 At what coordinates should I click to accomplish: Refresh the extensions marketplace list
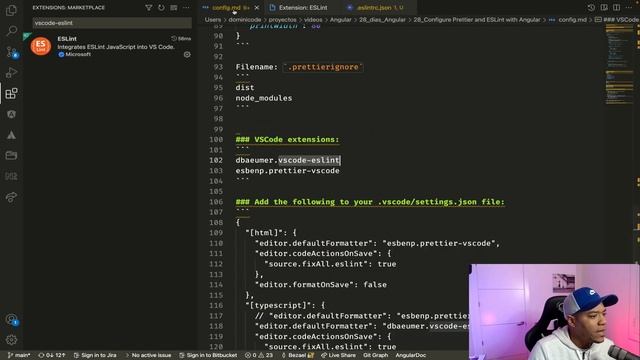[x=161, y=8]
